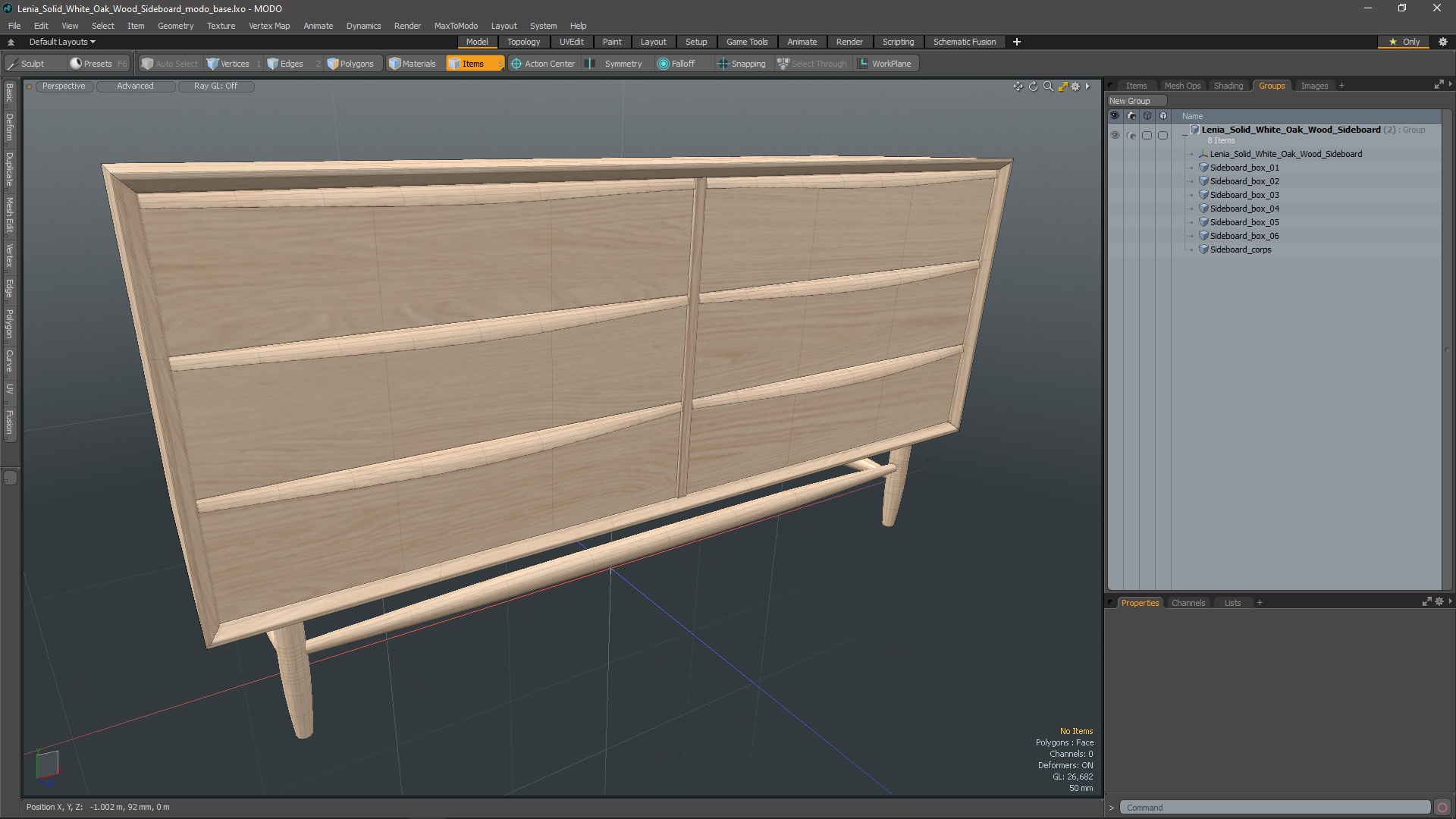Click the Action Center button

(542, 64)
